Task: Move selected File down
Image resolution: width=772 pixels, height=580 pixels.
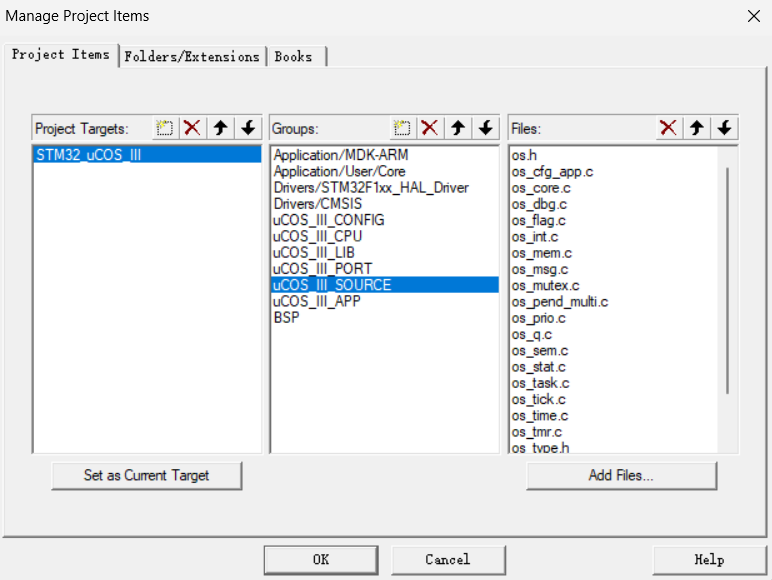Action: point(724,129)
